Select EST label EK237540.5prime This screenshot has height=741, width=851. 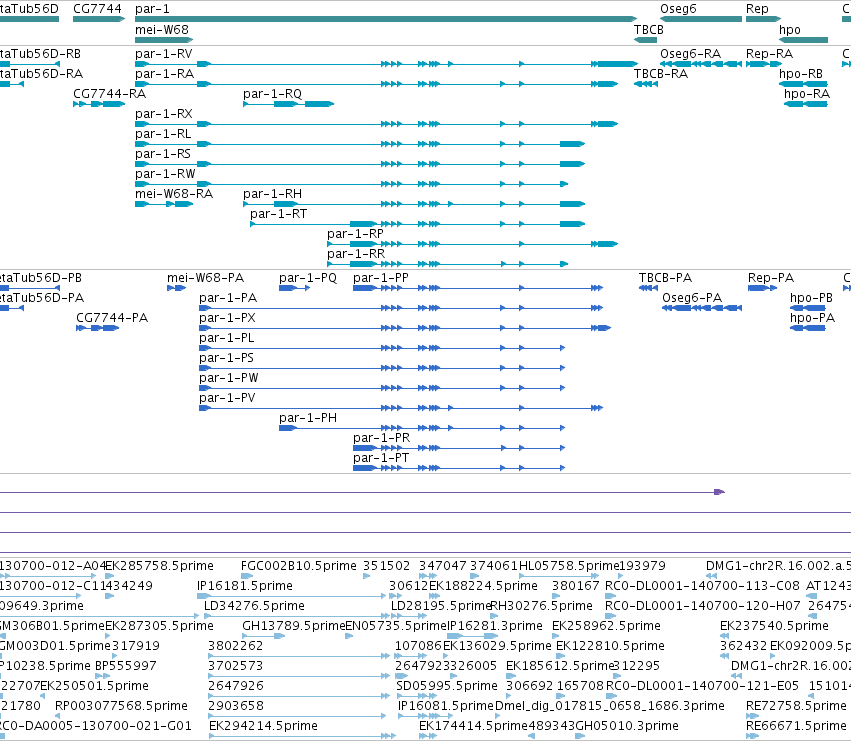click(x=774, y=626)
